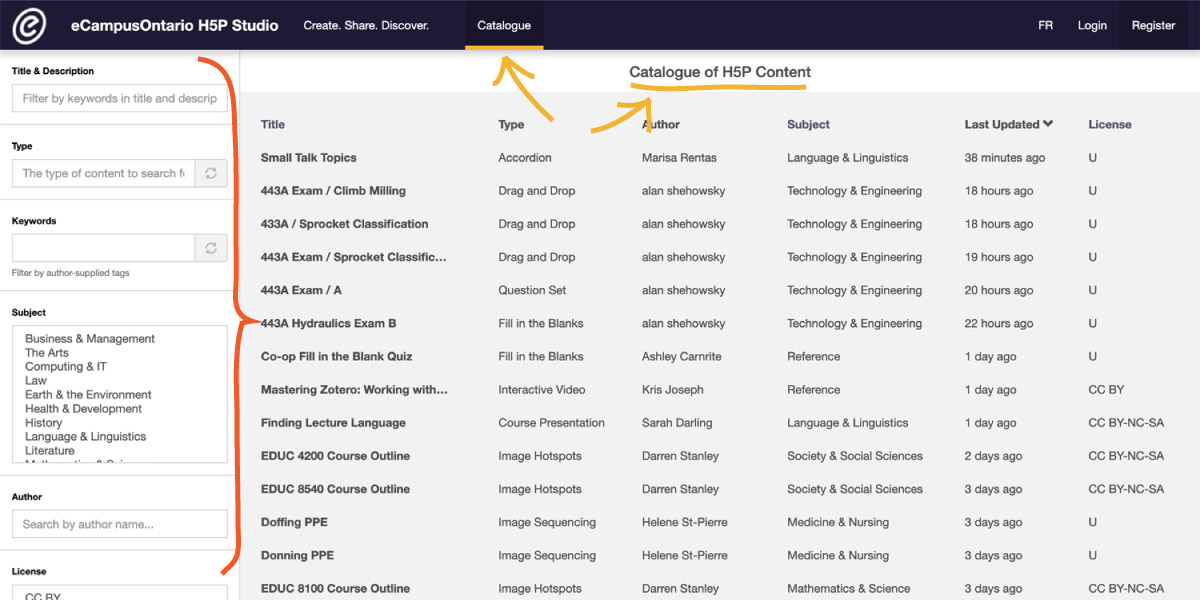The image size is (1200, 600).
Task: Sort by the Subject column header
Action: tap(808, 125)
